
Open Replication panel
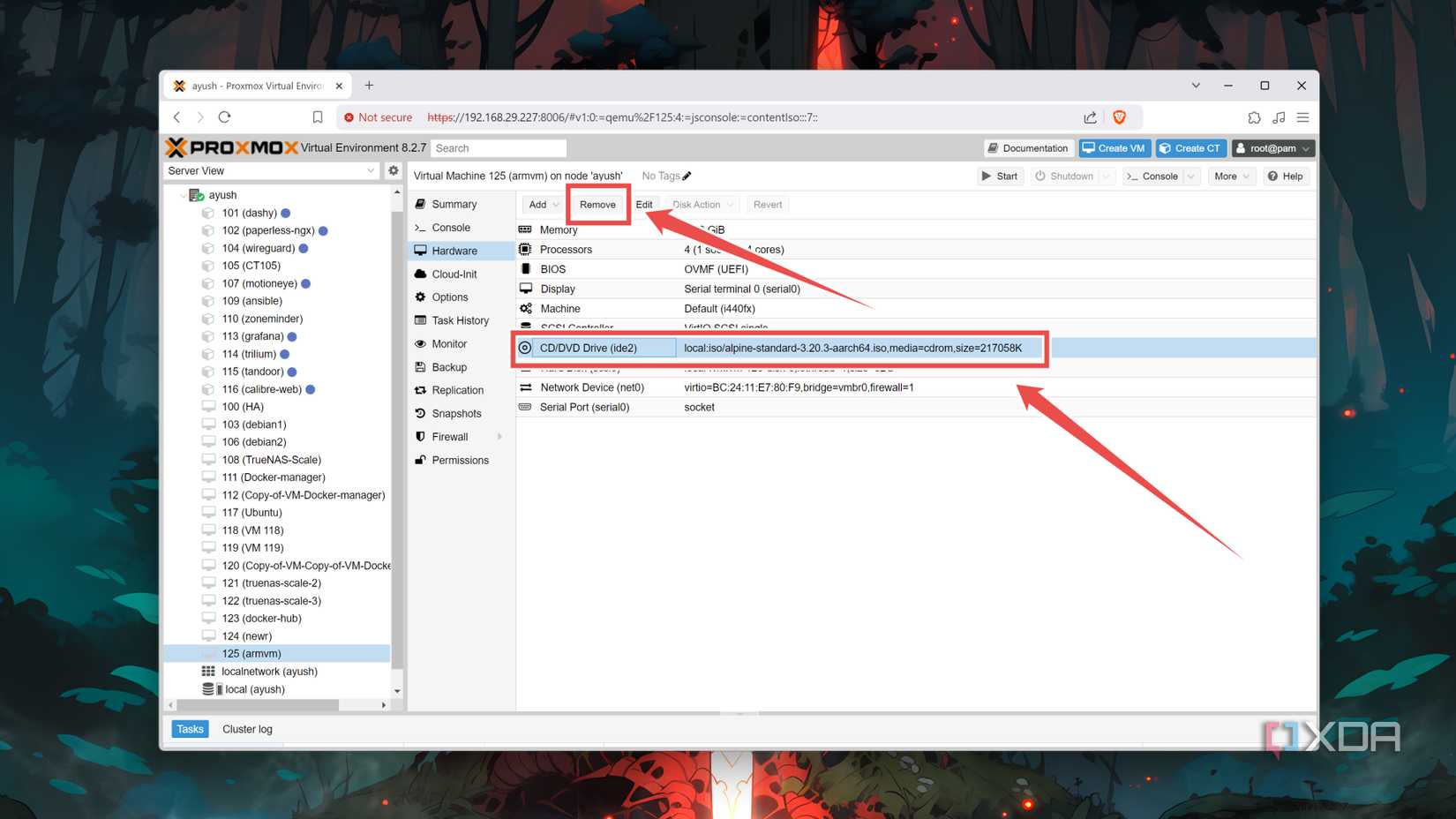tap(457, 390)
